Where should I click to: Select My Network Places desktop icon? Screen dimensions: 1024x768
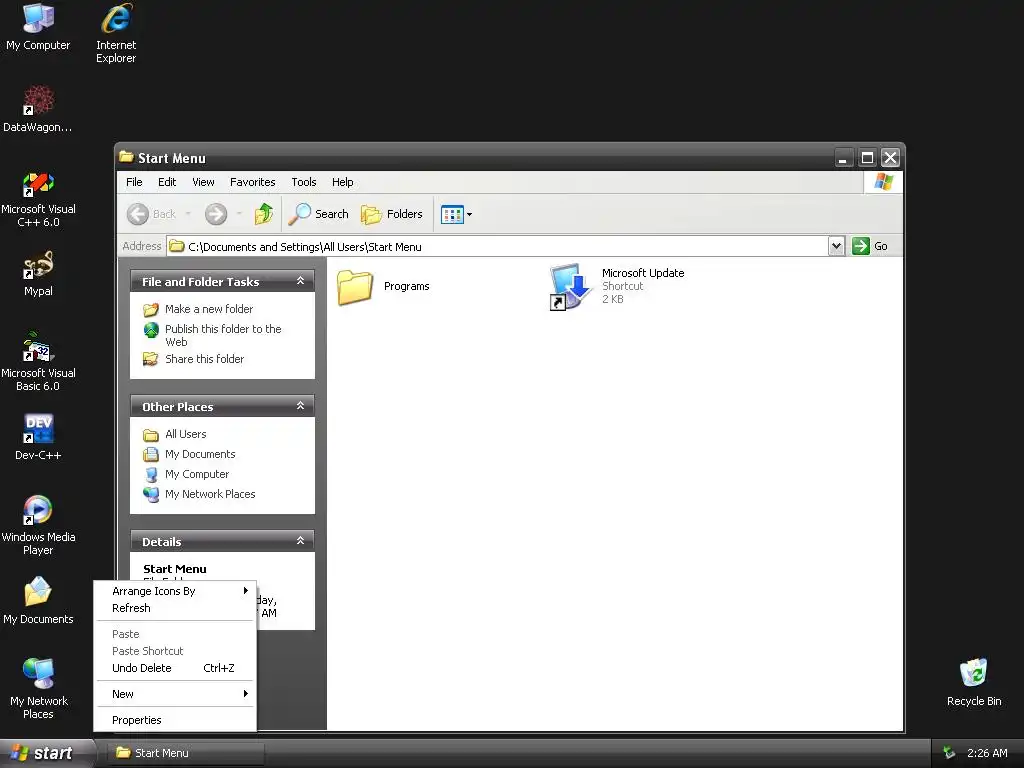coord(38,689)
